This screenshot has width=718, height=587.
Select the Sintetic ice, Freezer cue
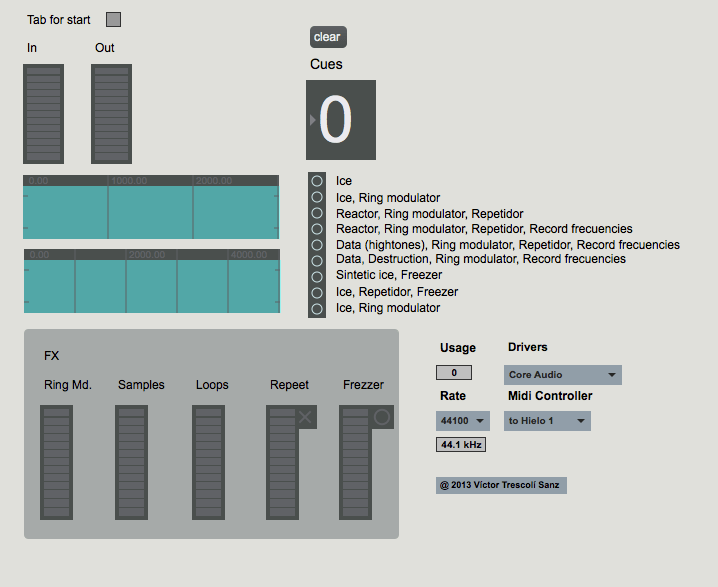coord(317,276)
